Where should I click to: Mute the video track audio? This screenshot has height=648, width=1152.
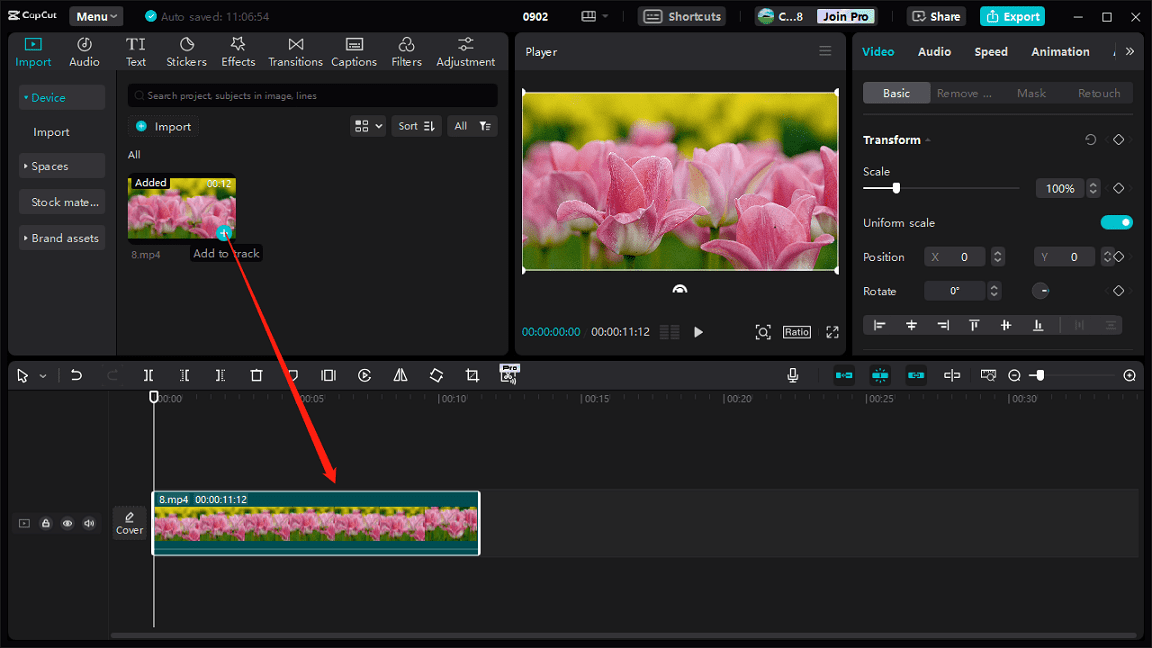pos(89,523)
